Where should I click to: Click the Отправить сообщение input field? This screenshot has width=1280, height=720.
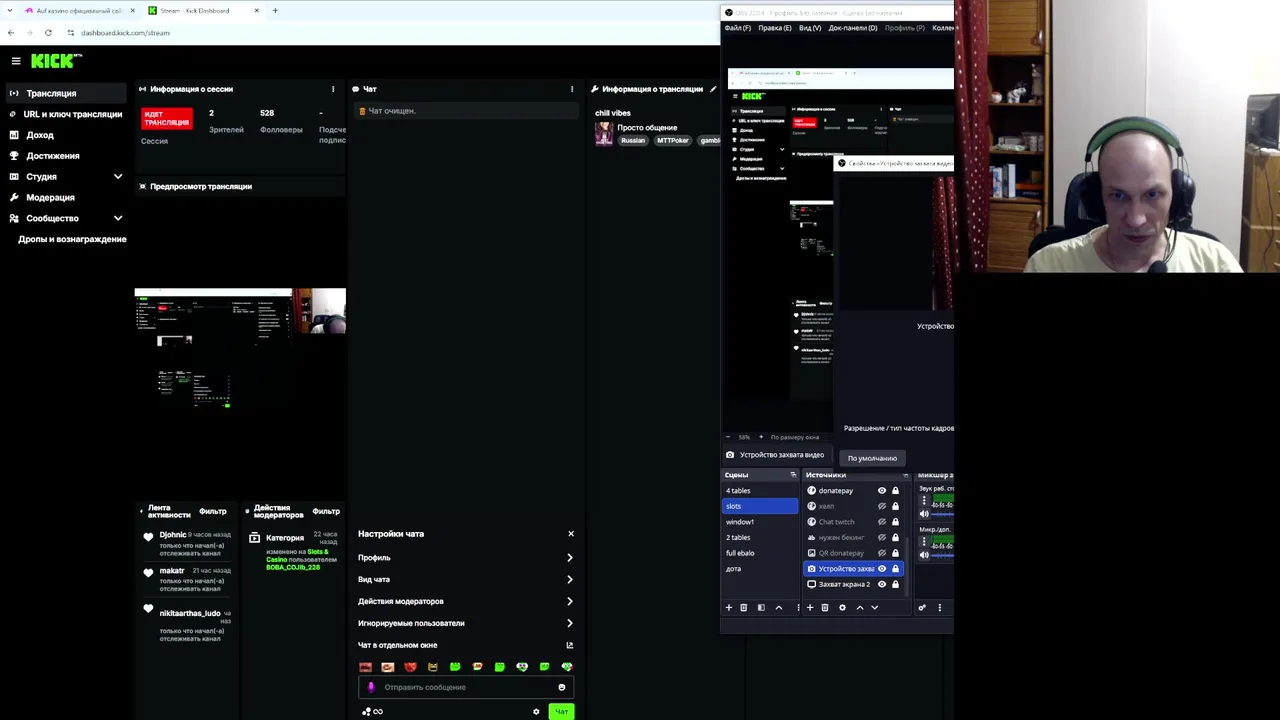click(466, 687)
